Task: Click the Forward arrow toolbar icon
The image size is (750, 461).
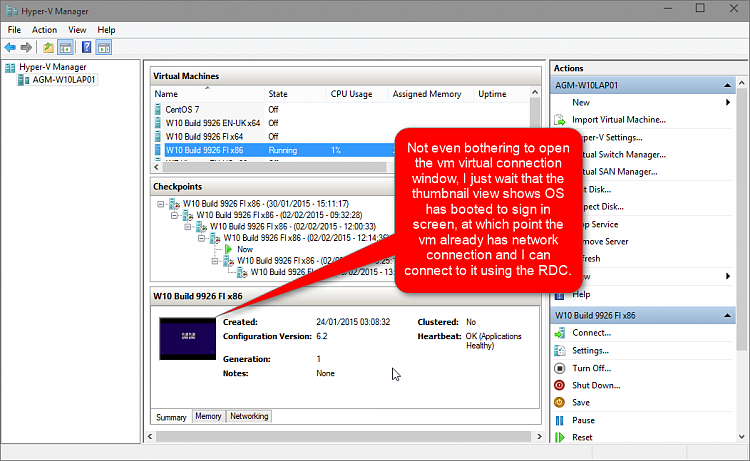Action: coord(26,47)
